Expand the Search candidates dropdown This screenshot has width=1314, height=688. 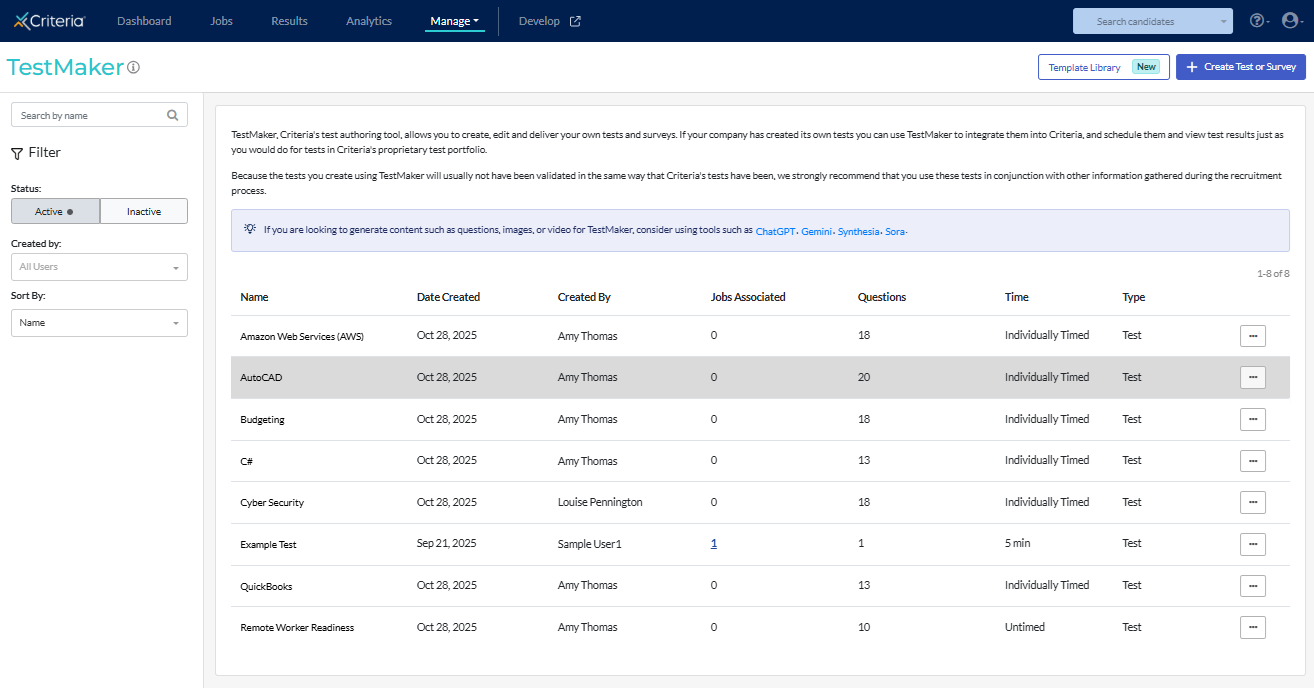(x=1224, y=21)
